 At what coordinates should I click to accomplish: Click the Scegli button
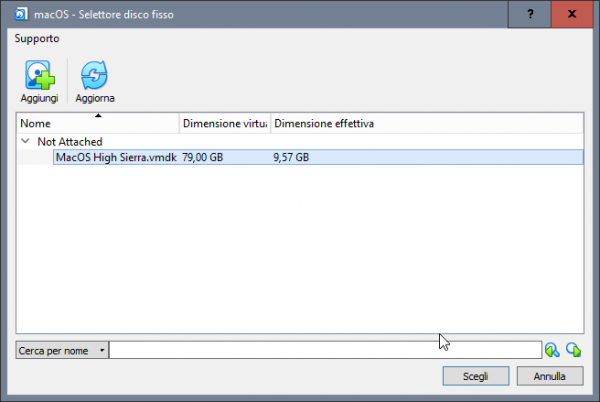pyautogui.click(x=476, y=376)
